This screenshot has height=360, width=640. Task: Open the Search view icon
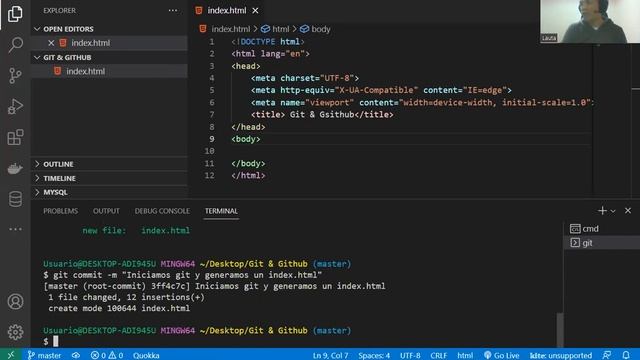15,44
